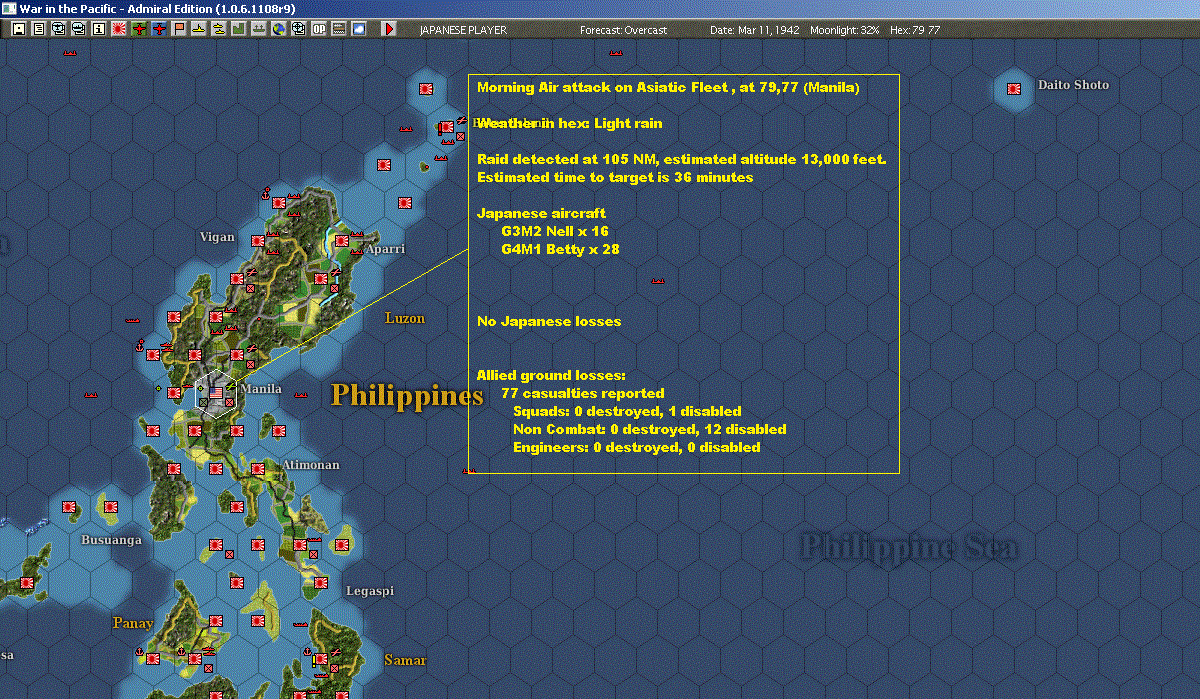Click the 'Hex: 79 77' status text

[914, 30]
